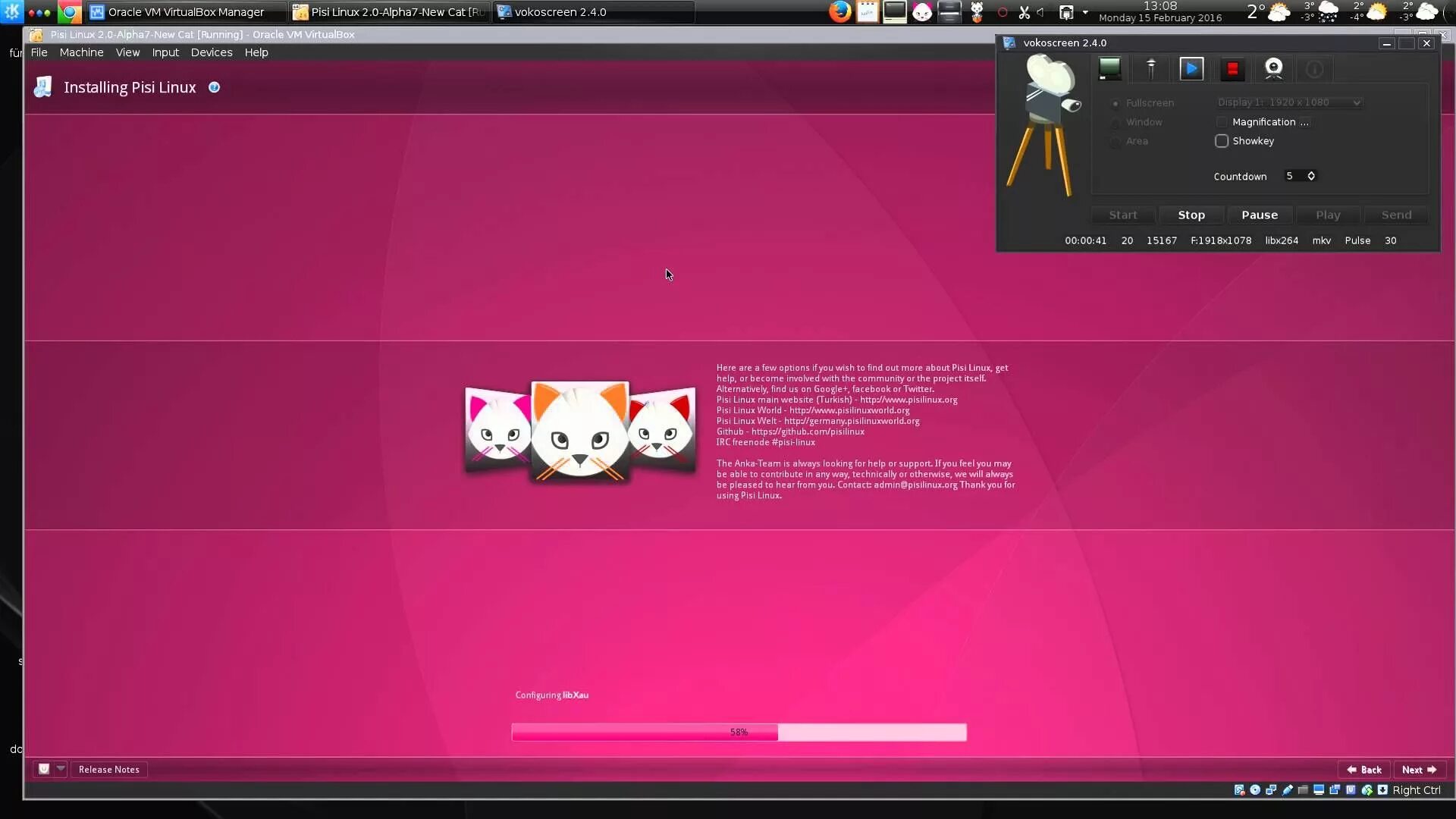The image size is (1456, 819).
Task: Enable the Showkey checkbox
Action: coord(1221,141)
